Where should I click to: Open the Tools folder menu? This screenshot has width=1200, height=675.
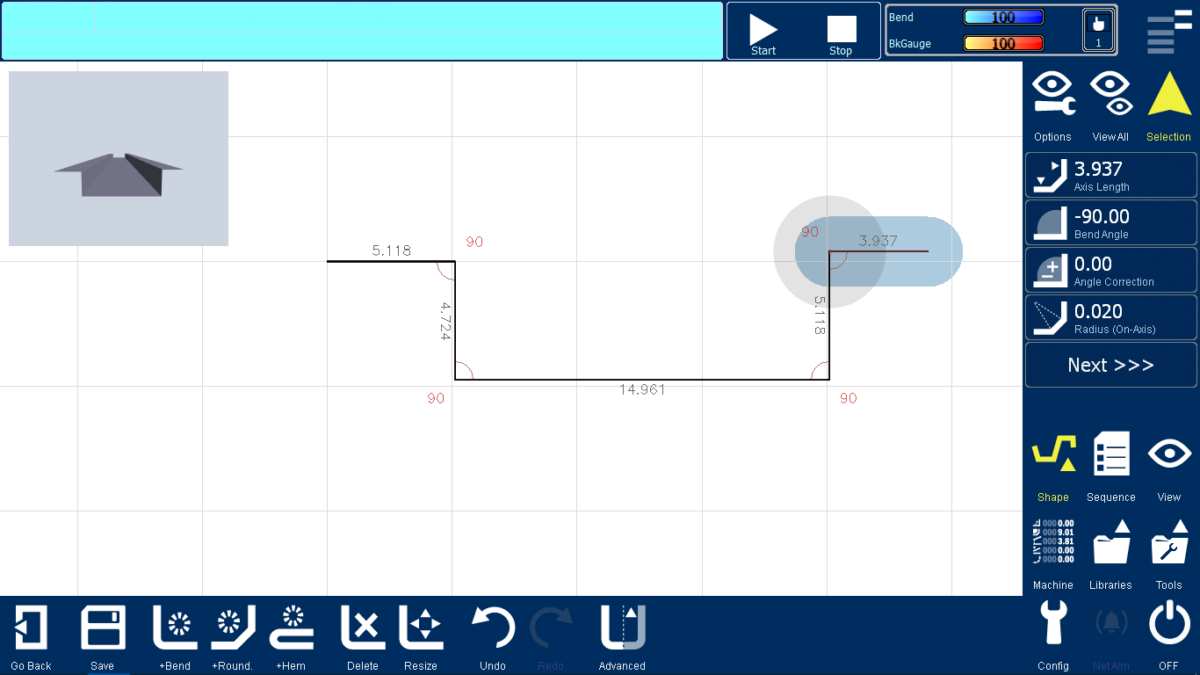[1168, 554]
